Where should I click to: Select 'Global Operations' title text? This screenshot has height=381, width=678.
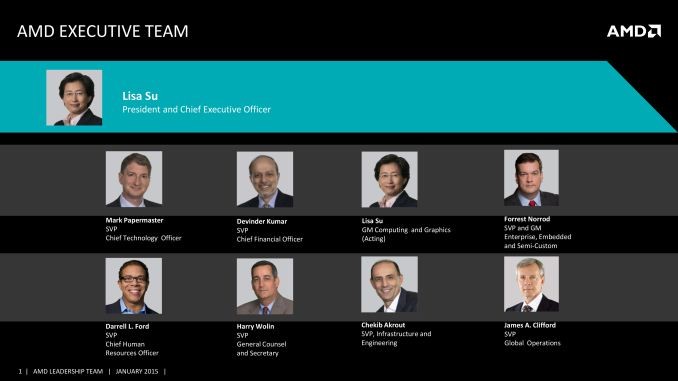[x=532, y=343]
